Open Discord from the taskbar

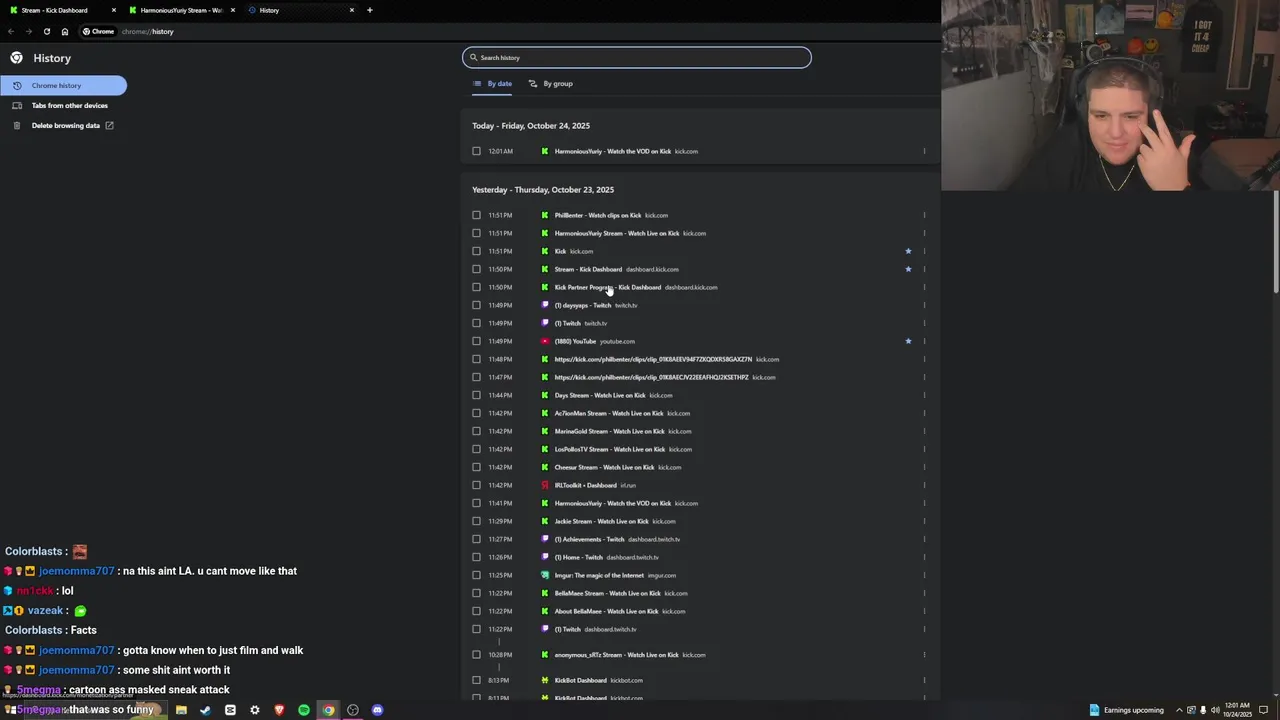pyautogui.click(x=377, y=710)
